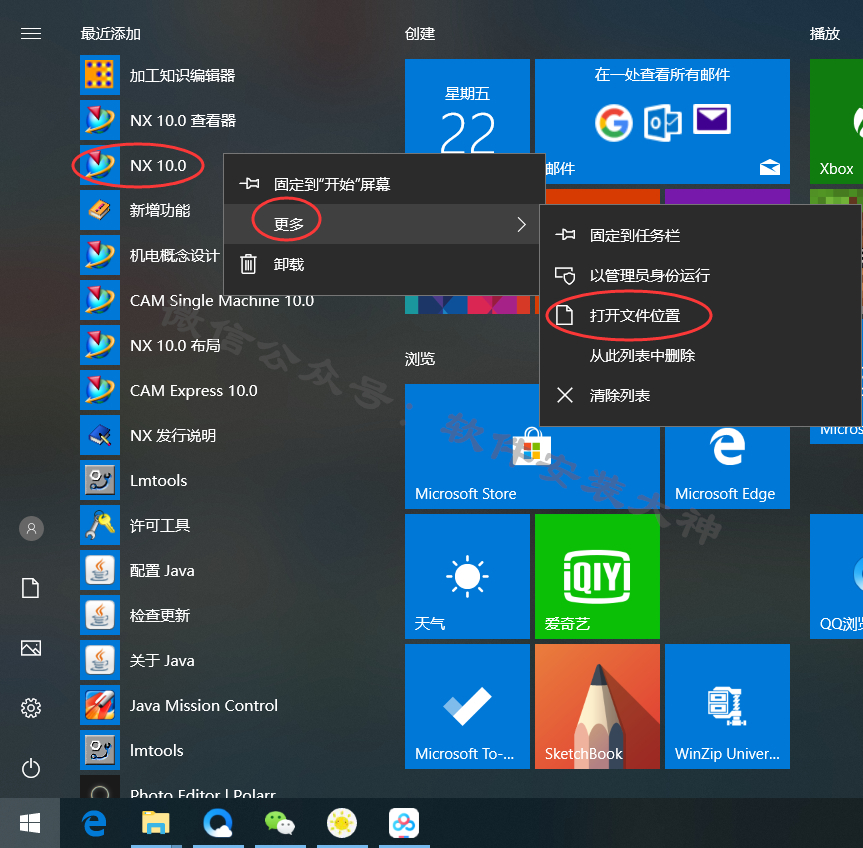Click the 许可工具 keys icon
The height and width of the screenshot is (848, 863).
pyautogui.click(x=100, y=525)
